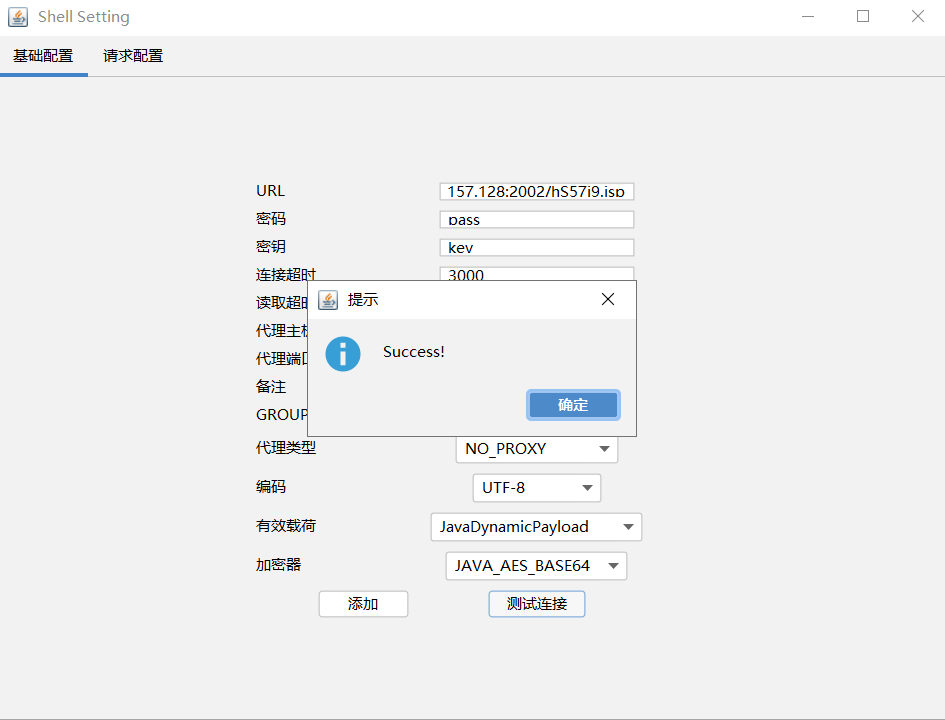
Task: Click the 测试连接 button
Action: [537, 604]
